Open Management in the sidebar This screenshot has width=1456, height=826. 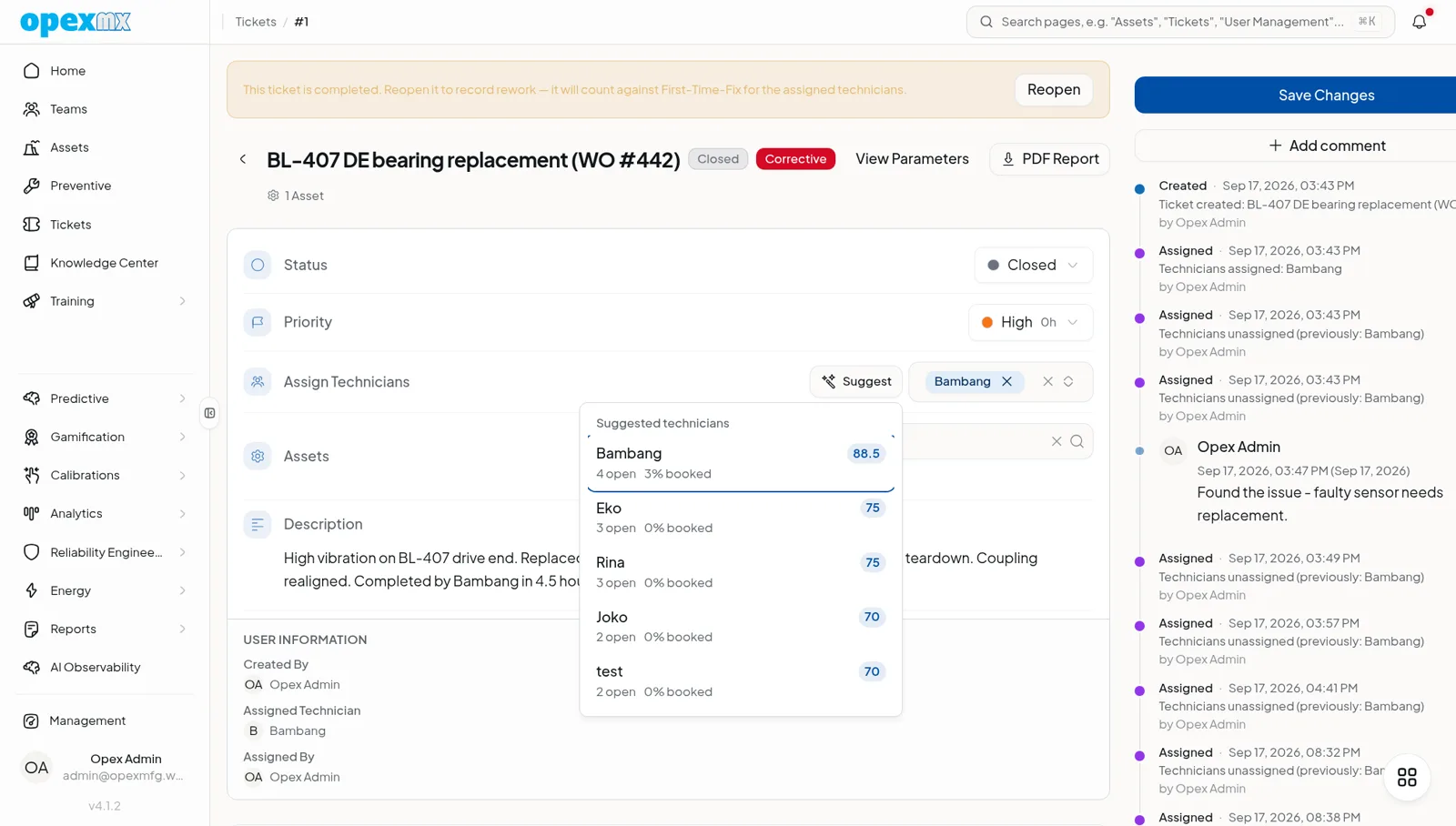tap(105, 720)
